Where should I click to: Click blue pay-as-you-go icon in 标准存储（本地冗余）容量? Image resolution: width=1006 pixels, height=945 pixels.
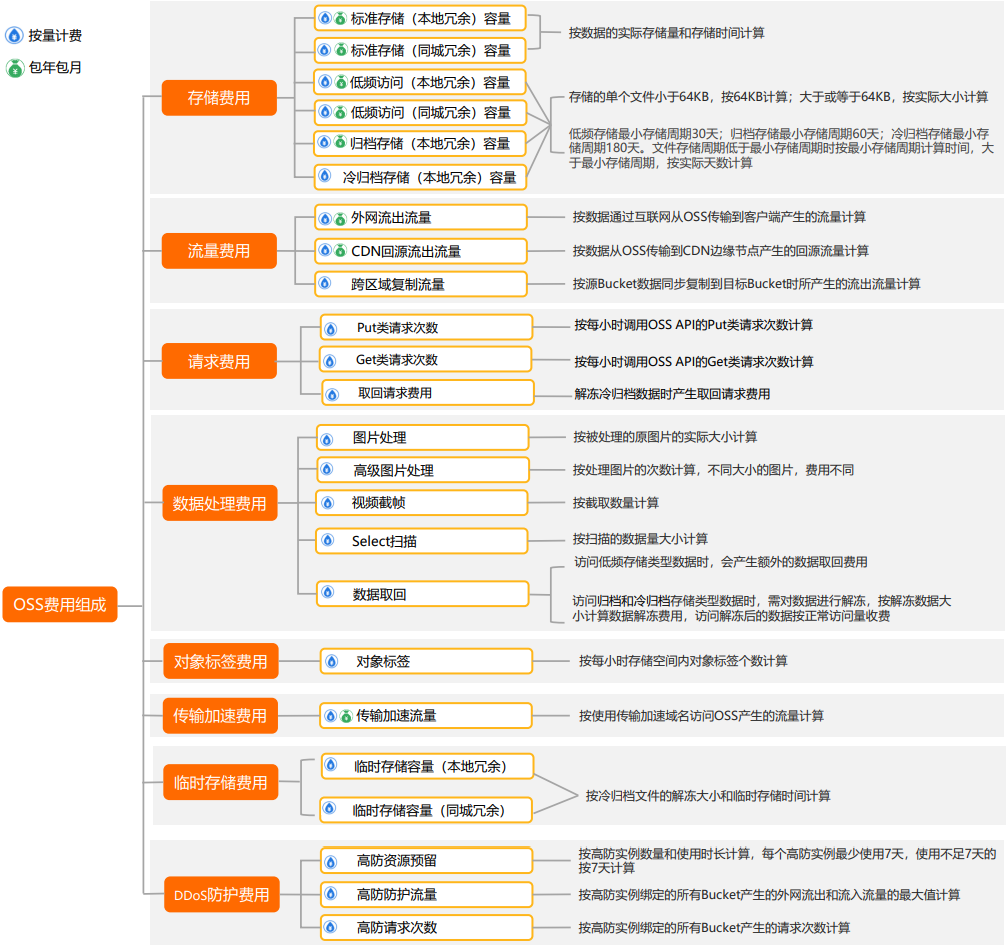[325, 18]
